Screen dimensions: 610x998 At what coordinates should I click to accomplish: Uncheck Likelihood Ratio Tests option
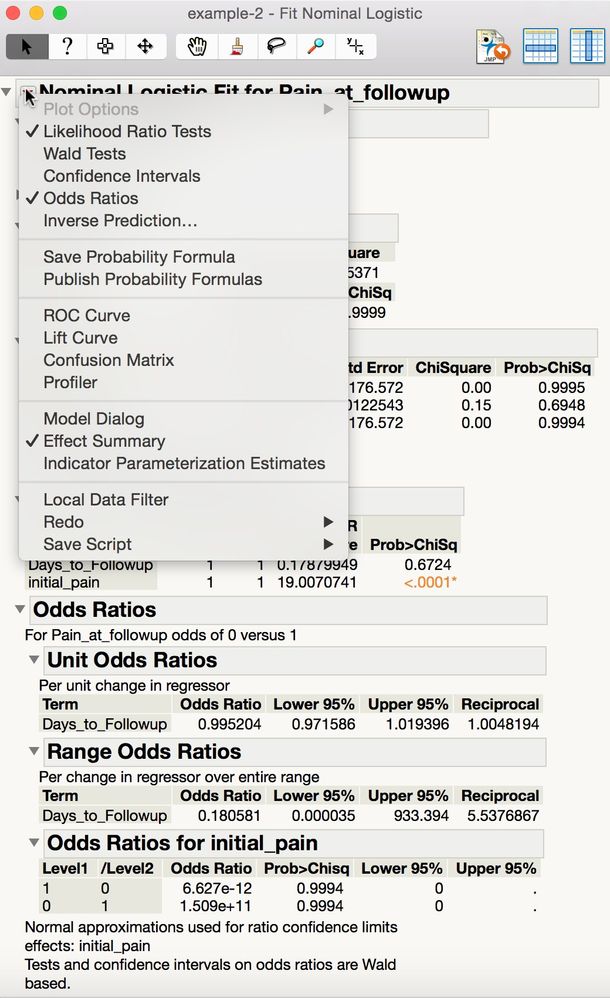pyautogui.click(x=127, y=131)
